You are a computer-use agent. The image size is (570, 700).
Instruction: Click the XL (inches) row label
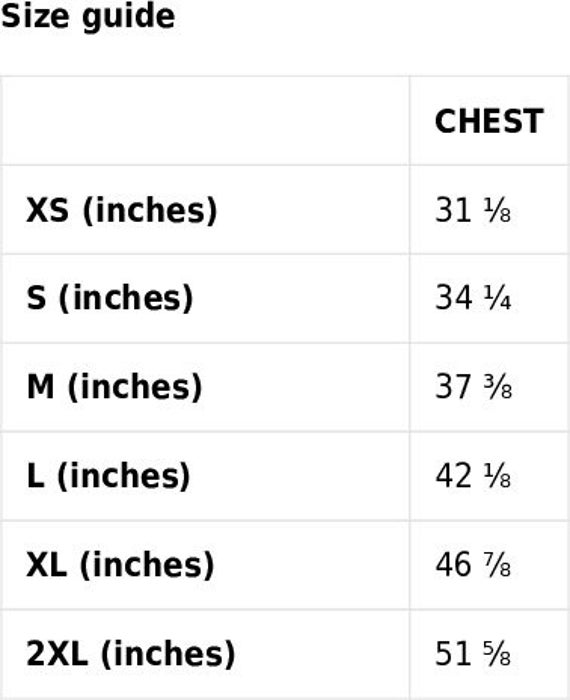click(x=120, y=565)
